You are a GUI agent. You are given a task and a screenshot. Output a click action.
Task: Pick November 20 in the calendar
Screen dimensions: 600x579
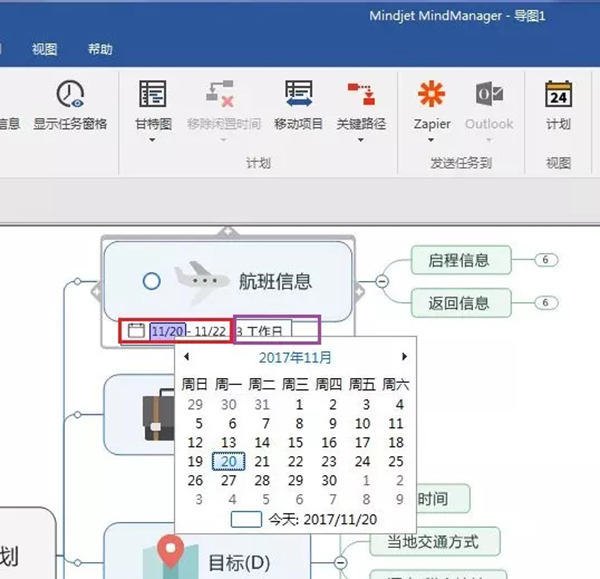[x=228, y=462]
